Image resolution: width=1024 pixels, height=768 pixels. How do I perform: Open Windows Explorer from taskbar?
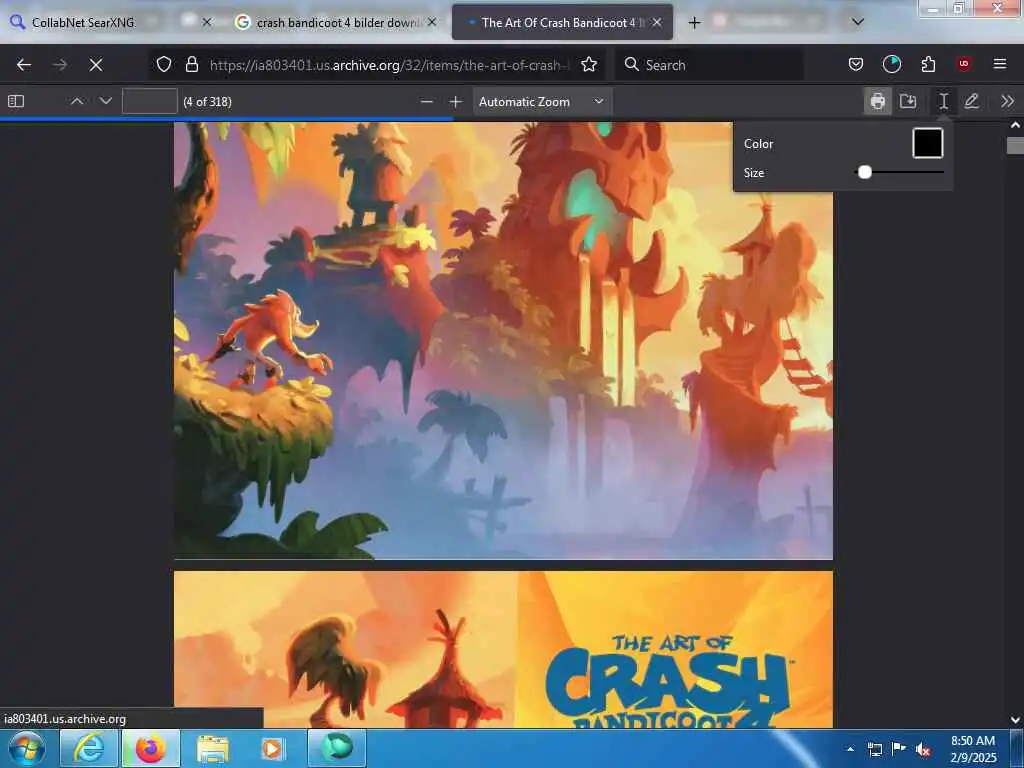point(212,748)
